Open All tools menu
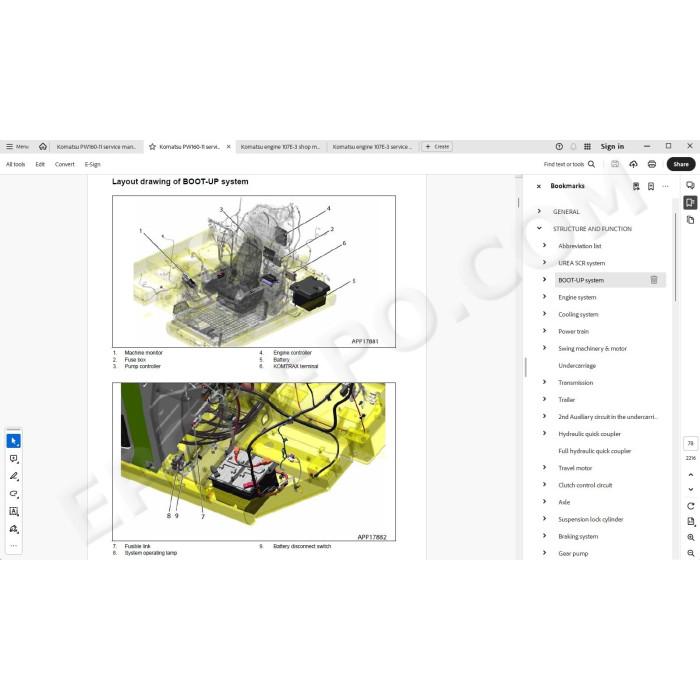The height and width of the screenshot is (700, 700). point(16,164)
